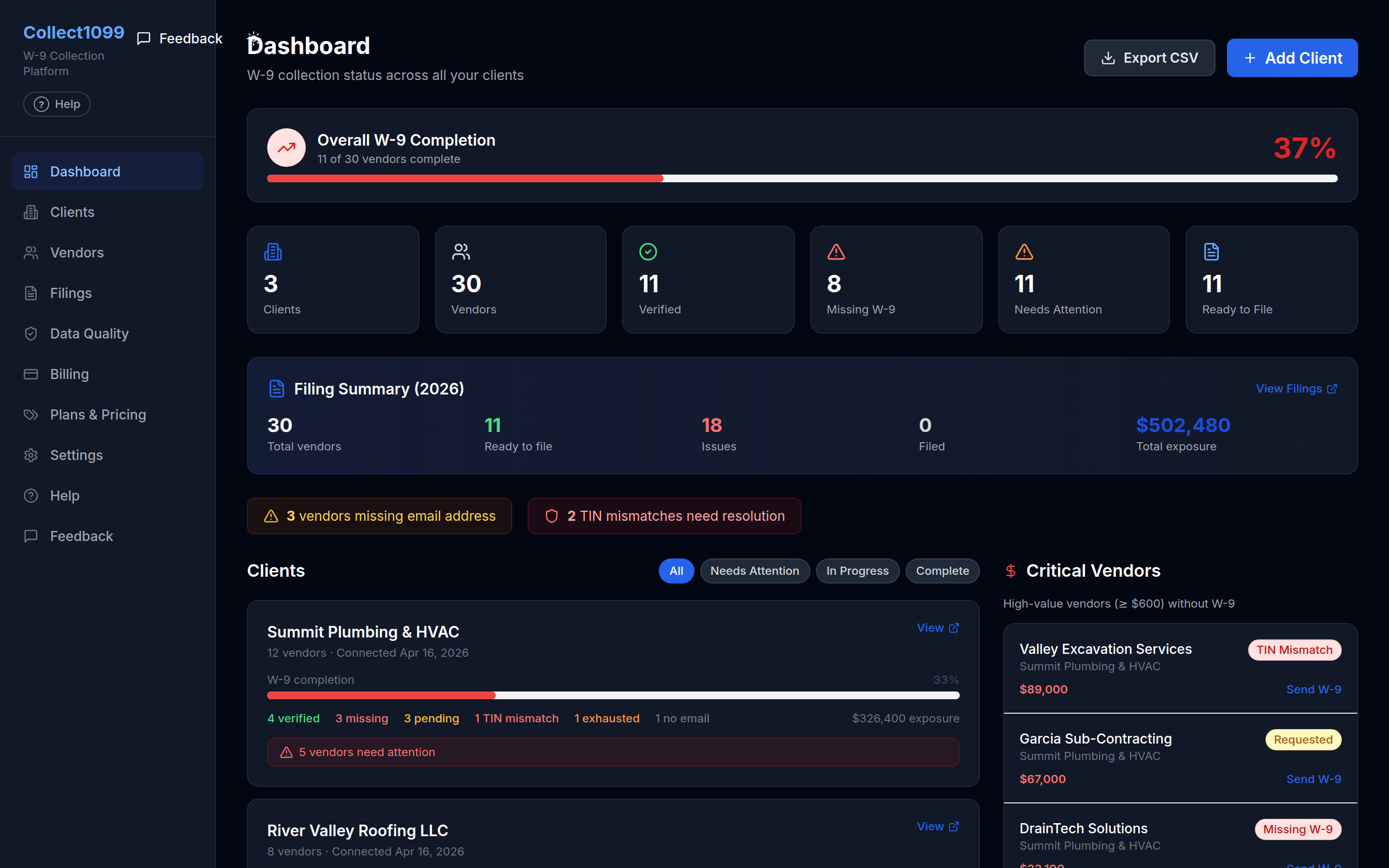Open Vendors page from sidebar

(x=108, y=253)
